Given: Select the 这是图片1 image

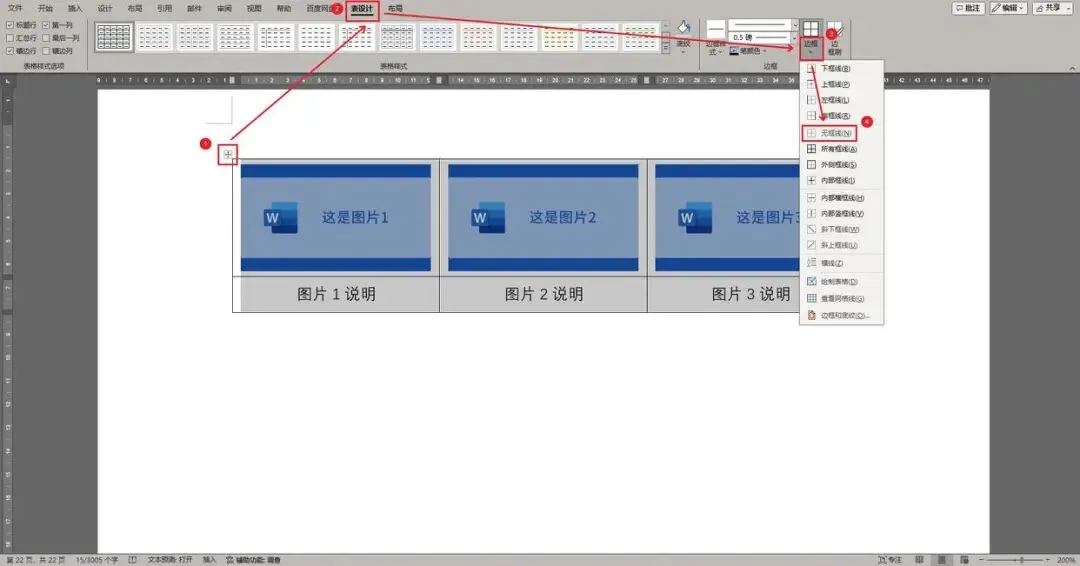Looking at the screenshot, I should [335, 218].
